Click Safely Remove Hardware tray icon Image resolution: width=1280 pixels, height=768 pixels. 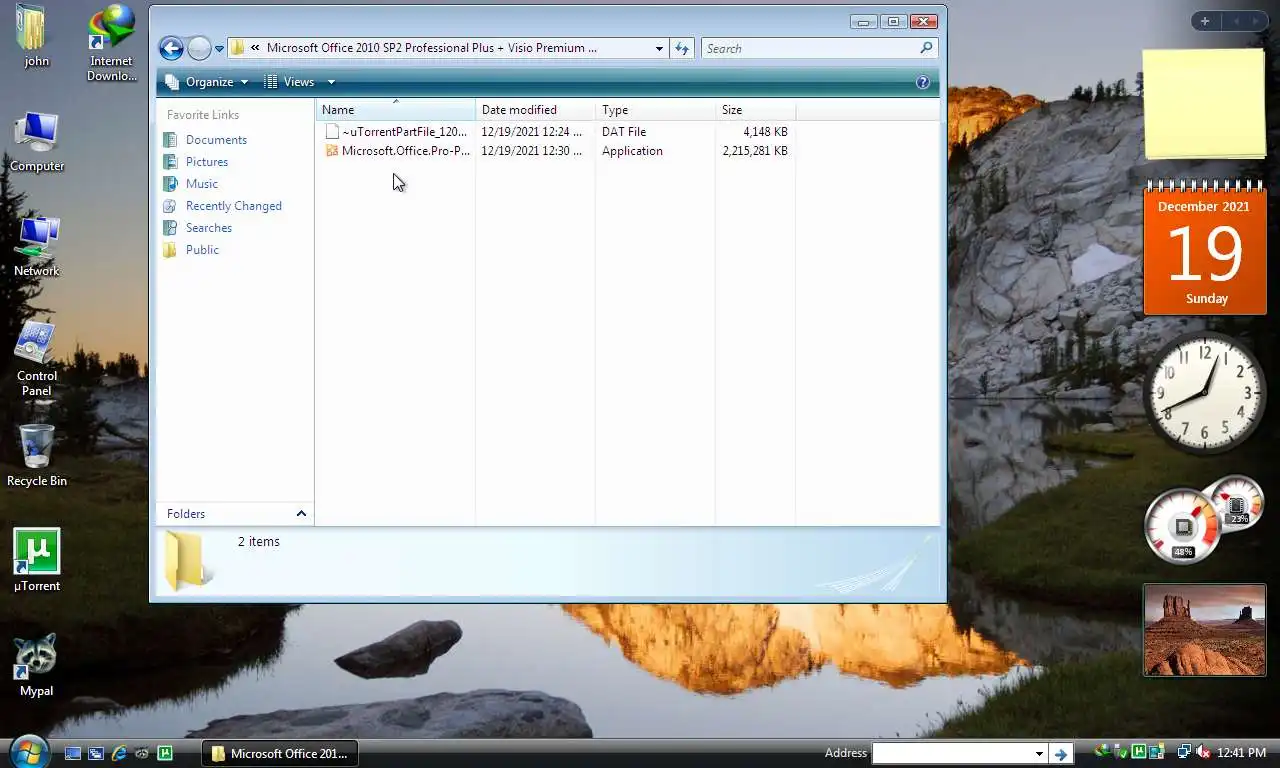1121,752
